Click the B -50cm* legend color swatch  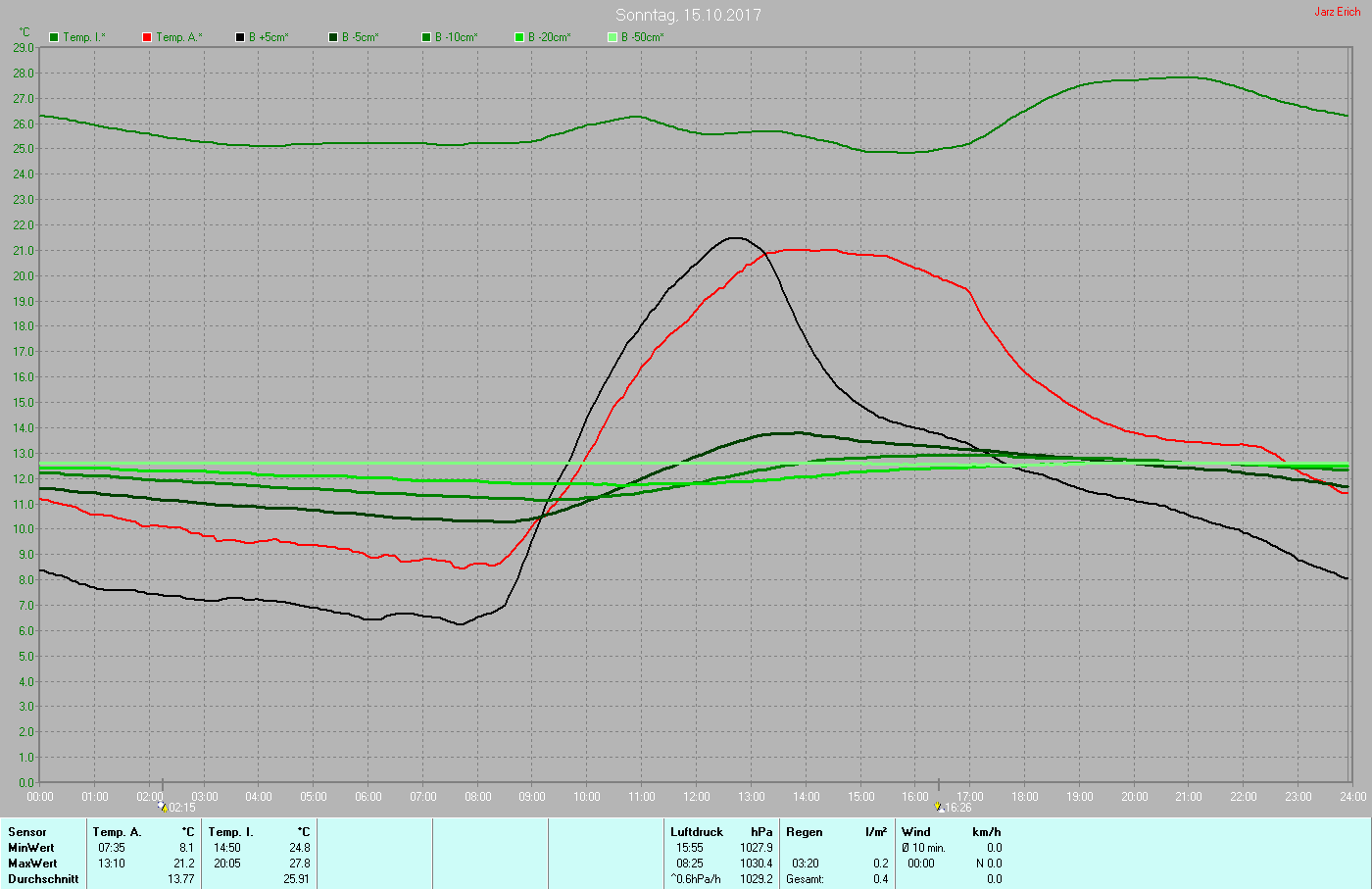pos(612,37)
